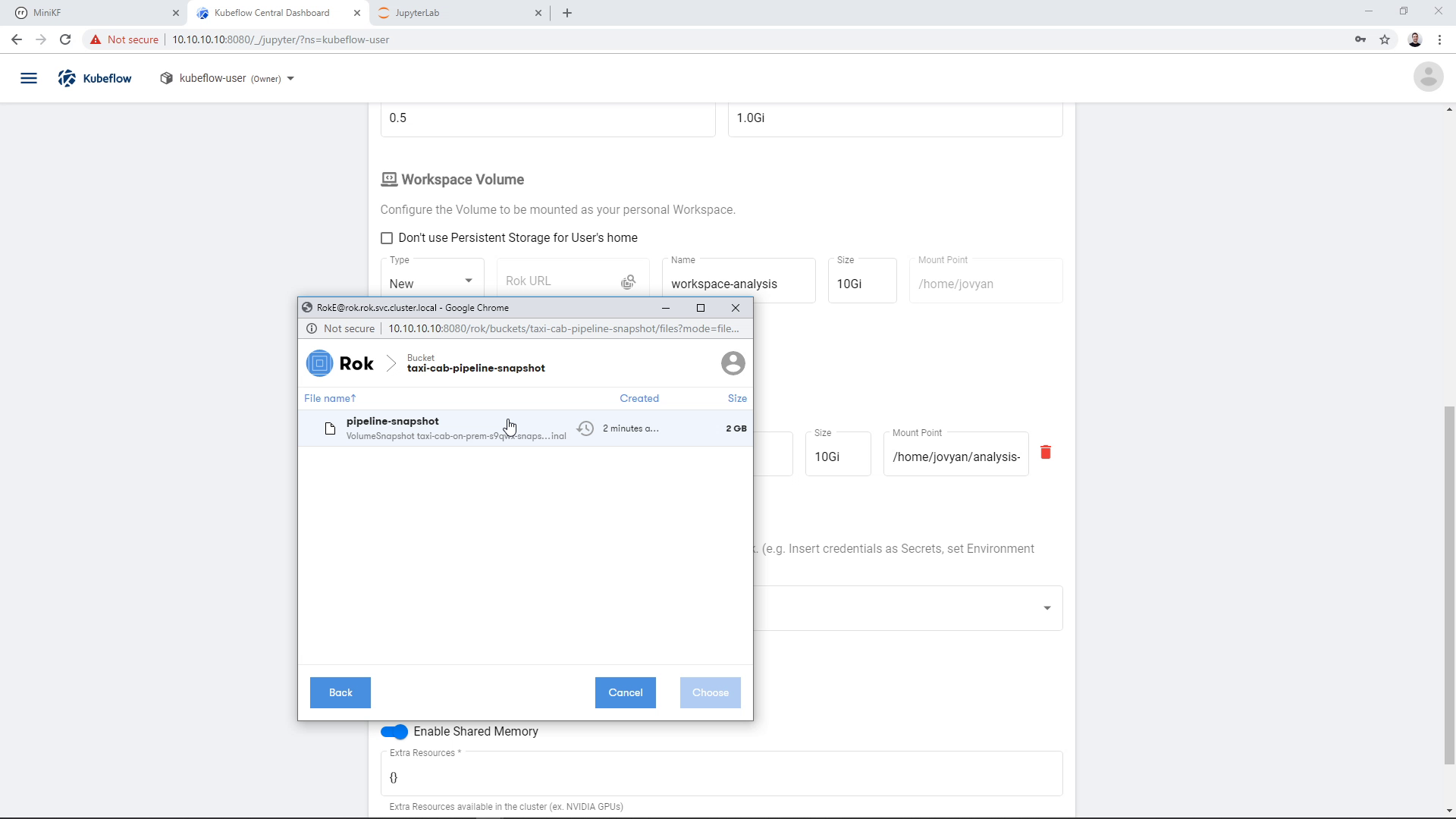This screenshot has width=1456, height=819.
Task: Expand the configurations dropdown arrow
Action: click(x=1046, y=608)
